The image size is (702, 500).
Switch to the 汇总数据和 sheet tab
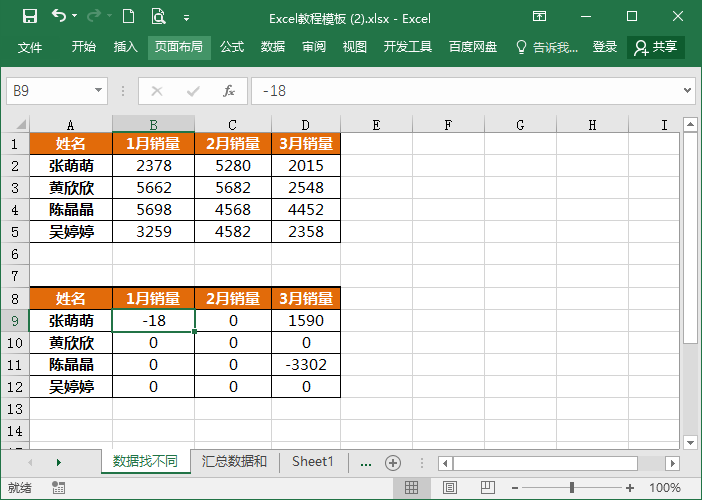point(234,461)
